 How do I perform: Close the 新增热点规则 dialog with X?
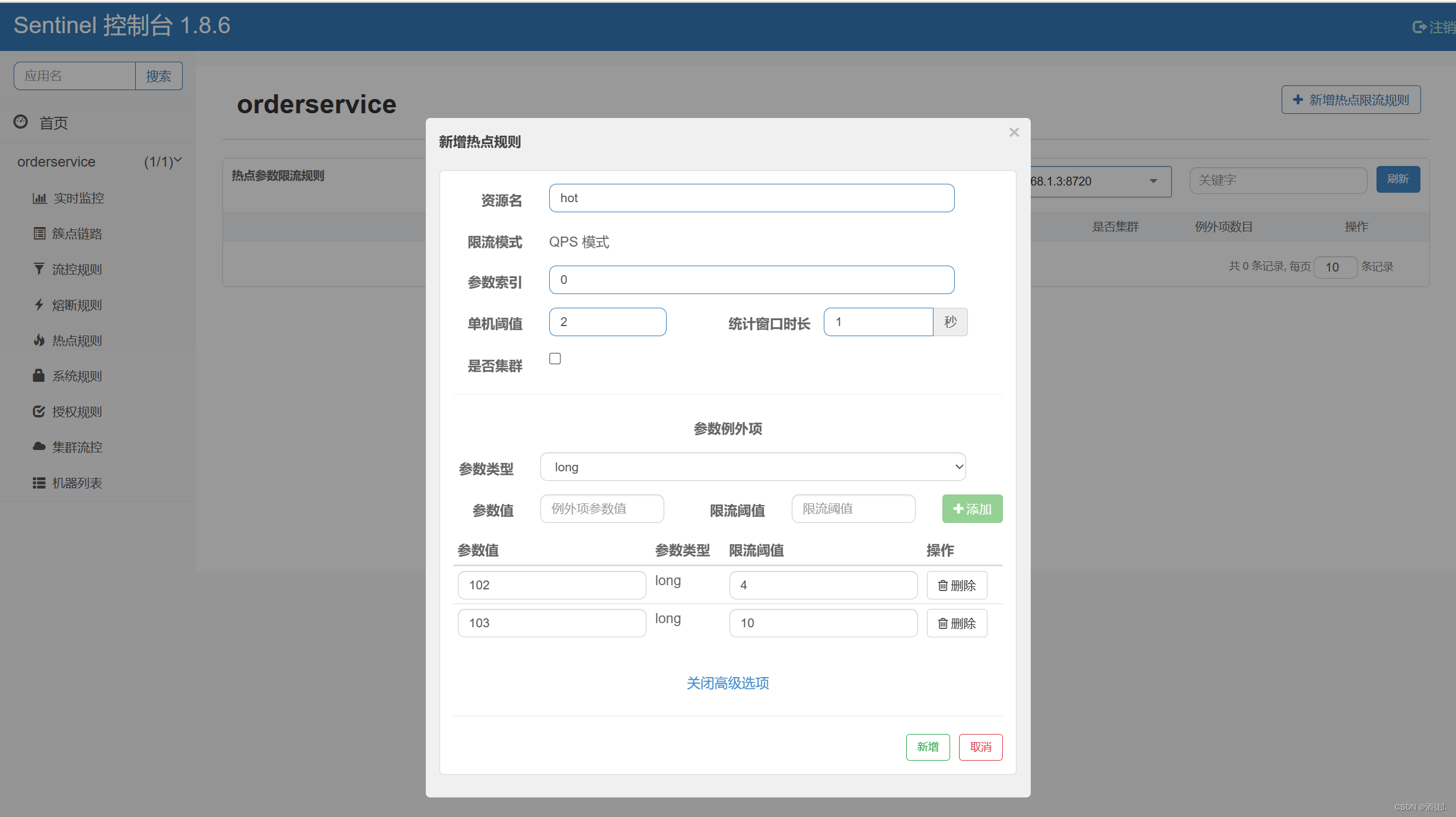click(x=1014, y=132)
